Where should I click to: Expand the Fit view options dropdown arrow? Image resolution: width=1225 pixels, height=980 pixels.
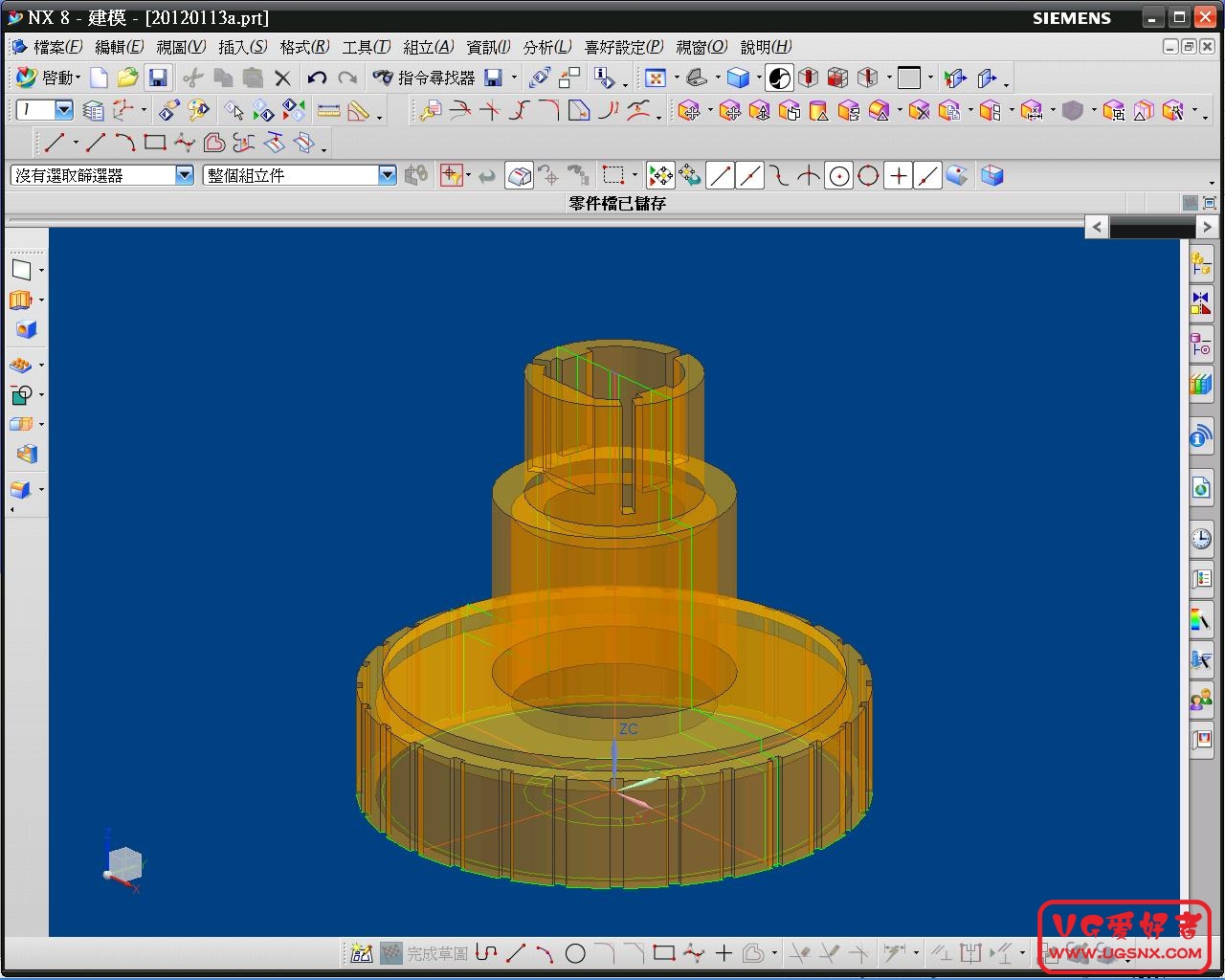pos(677,78)
